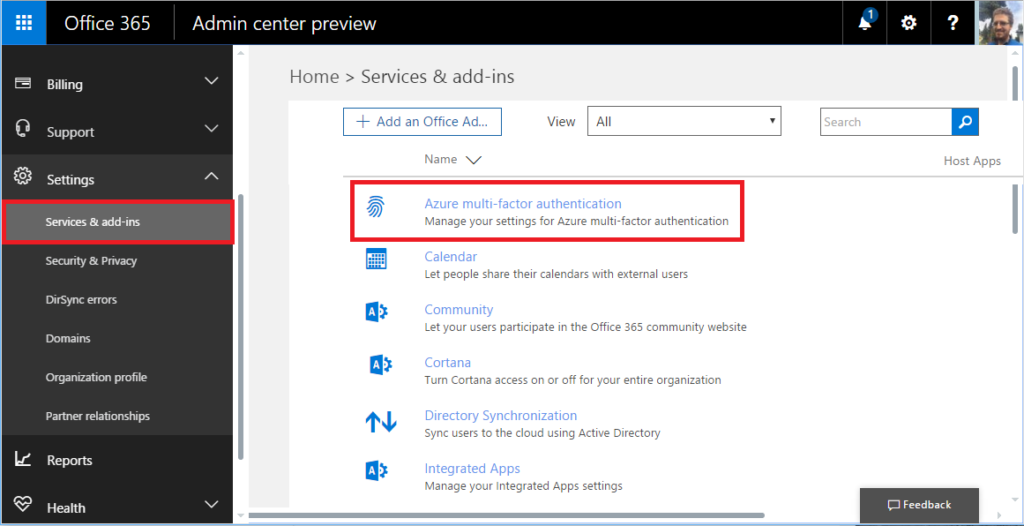Click the fingerprint icon for Azure multi-factor authentication

(376, 207)
